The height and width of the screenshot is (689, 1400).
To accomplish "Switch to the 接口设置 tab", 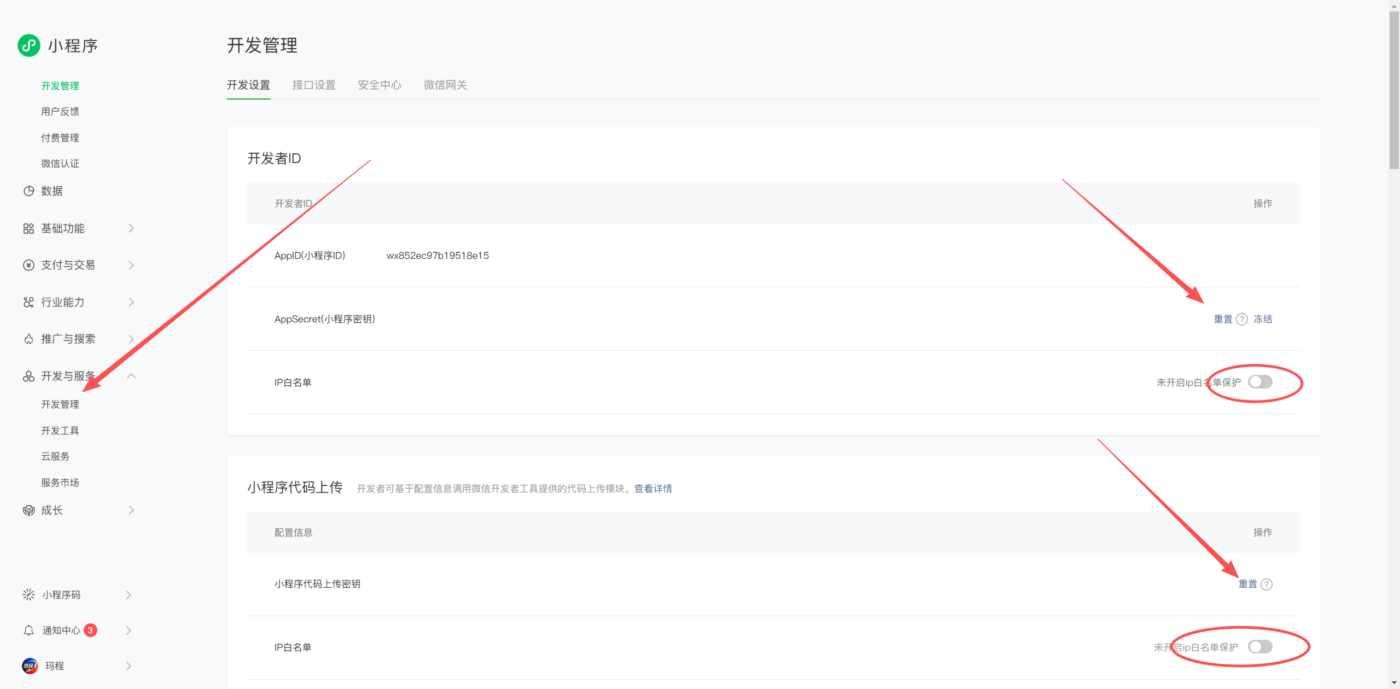I will 314,85.
